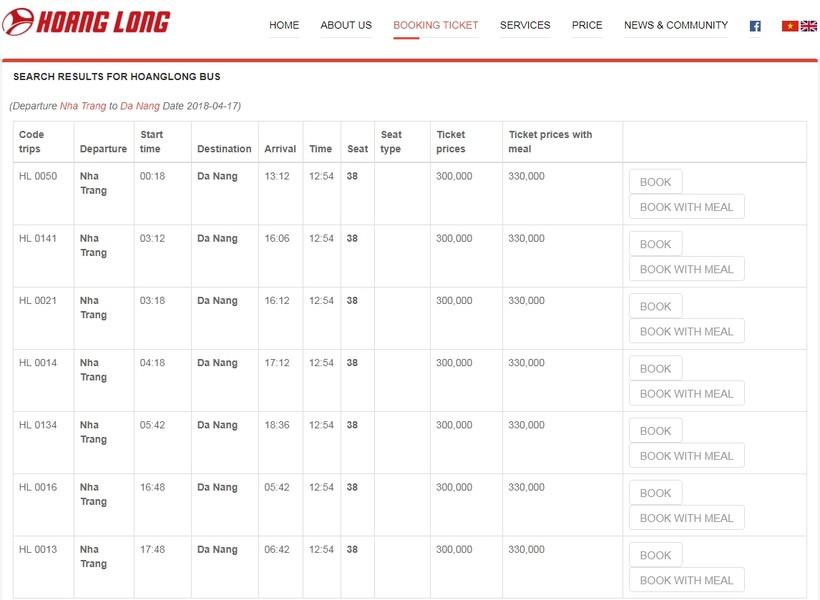Book trip HL 0014
Image resolution: width=820 pixels, height=600 pixels.
(x=655, y=368)
